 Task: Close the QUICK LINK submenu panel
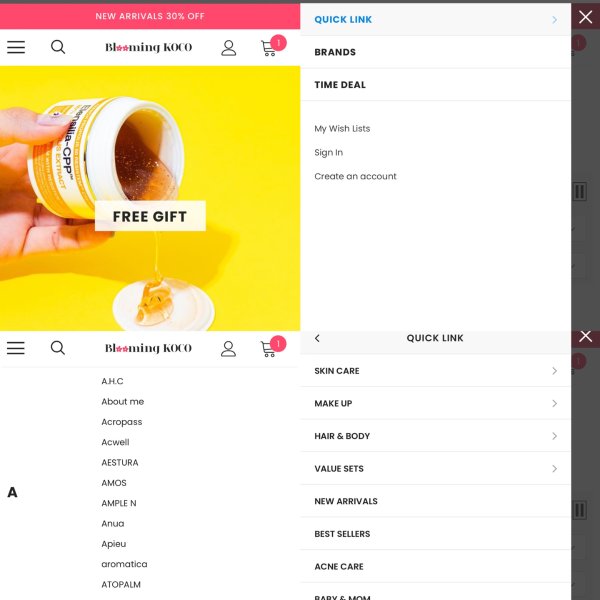(585, 337)
